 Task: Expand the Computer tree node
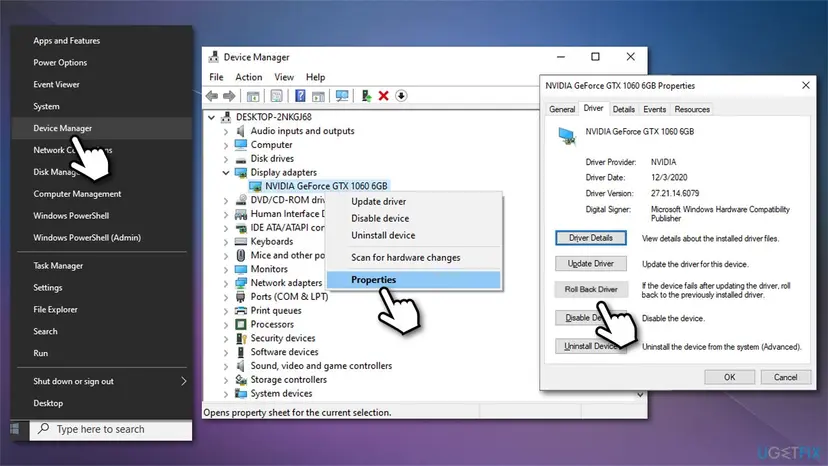point(226,145)
